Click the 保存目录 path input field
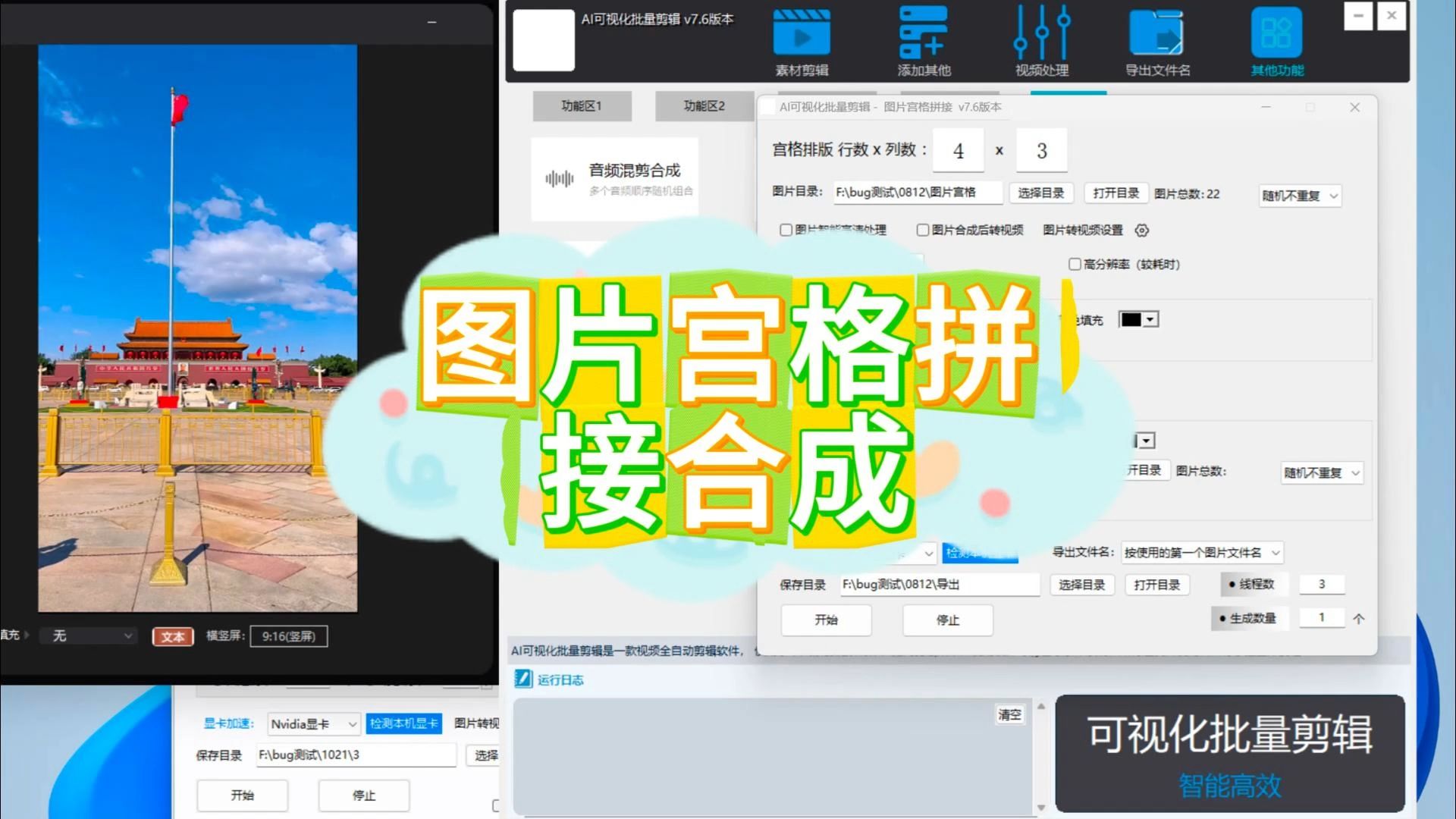 click(x=940, y=584)
